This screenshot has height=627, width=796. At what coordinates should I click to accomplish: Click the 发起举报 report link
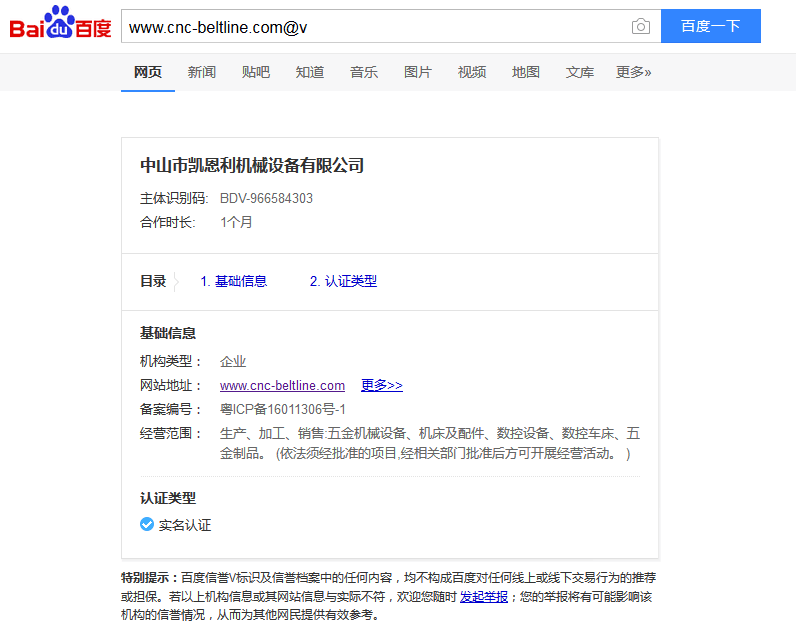pos(484,596)
